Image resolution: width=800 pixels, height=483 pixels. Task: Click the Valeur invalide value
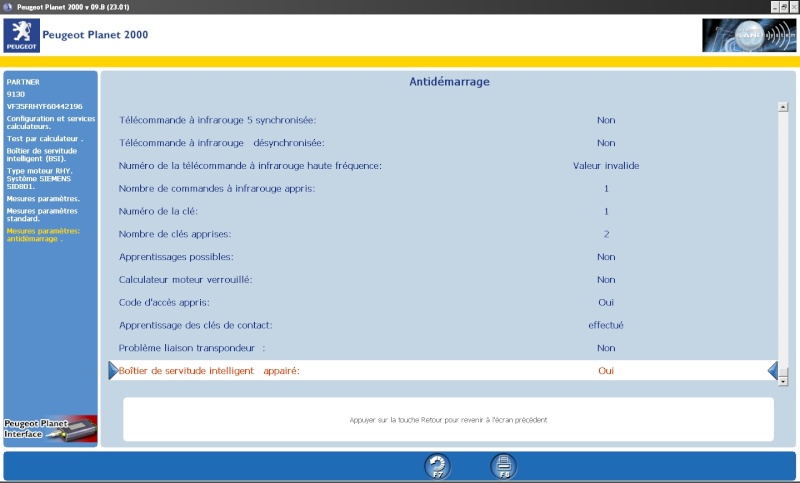[x=606, y=165]
